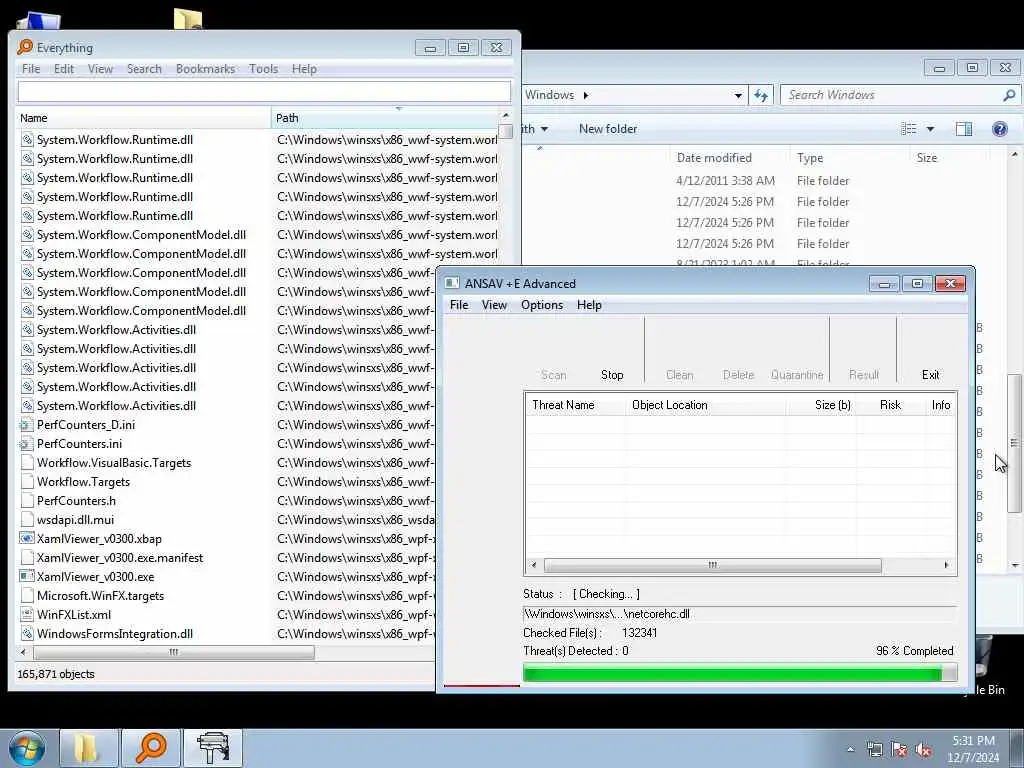This screenshot has height=768, width=1024.
Task: Click the Everything app icon in title bar
Action: 25,47
